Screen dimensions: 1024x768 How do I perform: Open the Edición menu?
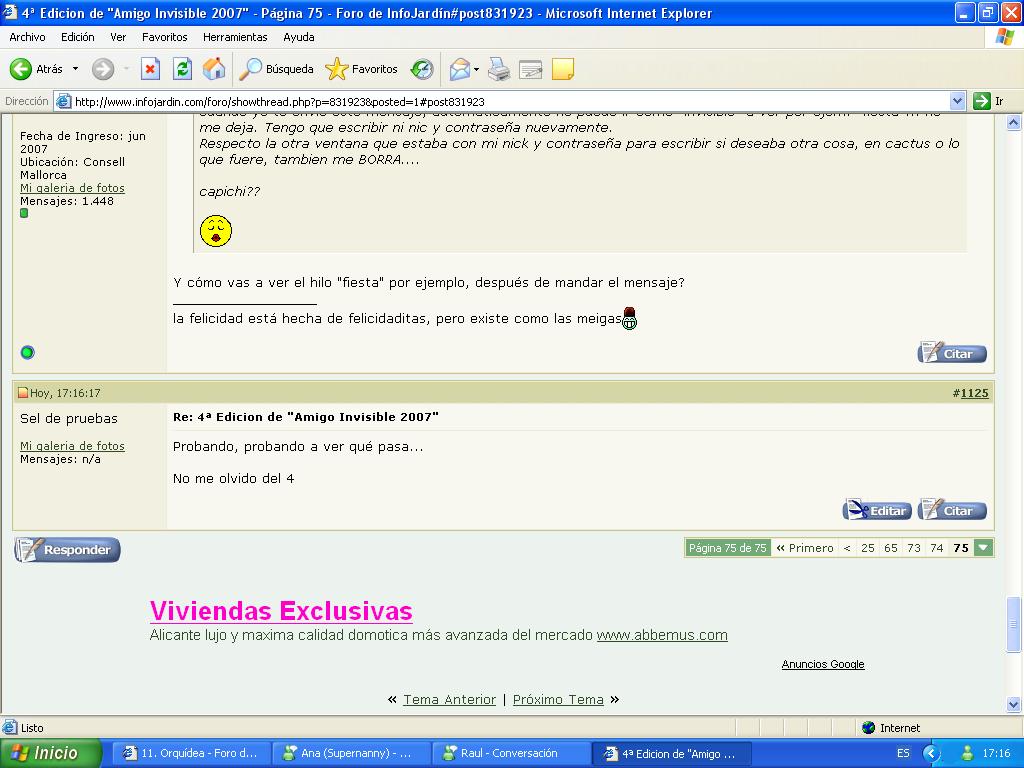78,37
